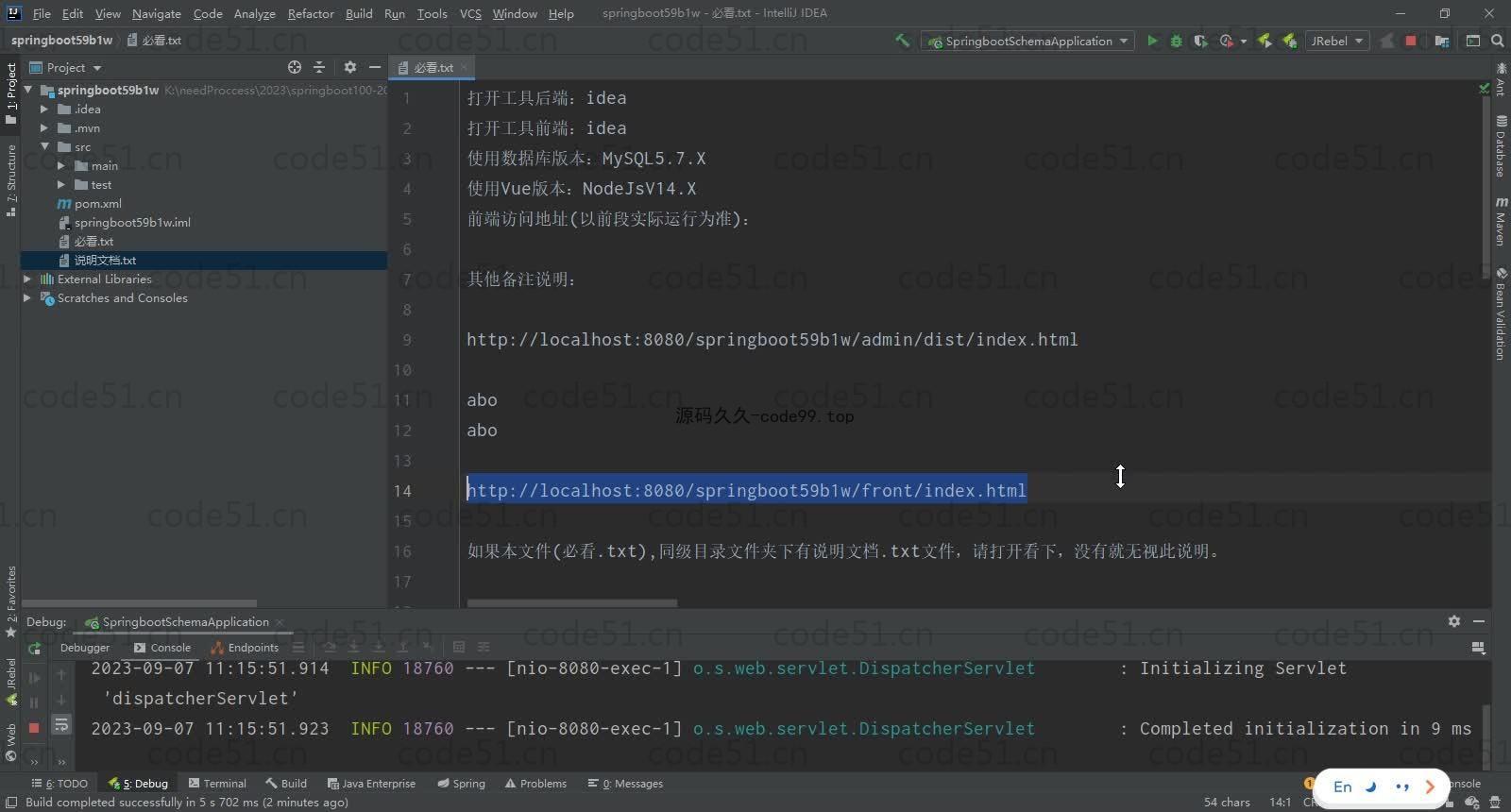Open the VCS menu

click(x=470, y=13)
